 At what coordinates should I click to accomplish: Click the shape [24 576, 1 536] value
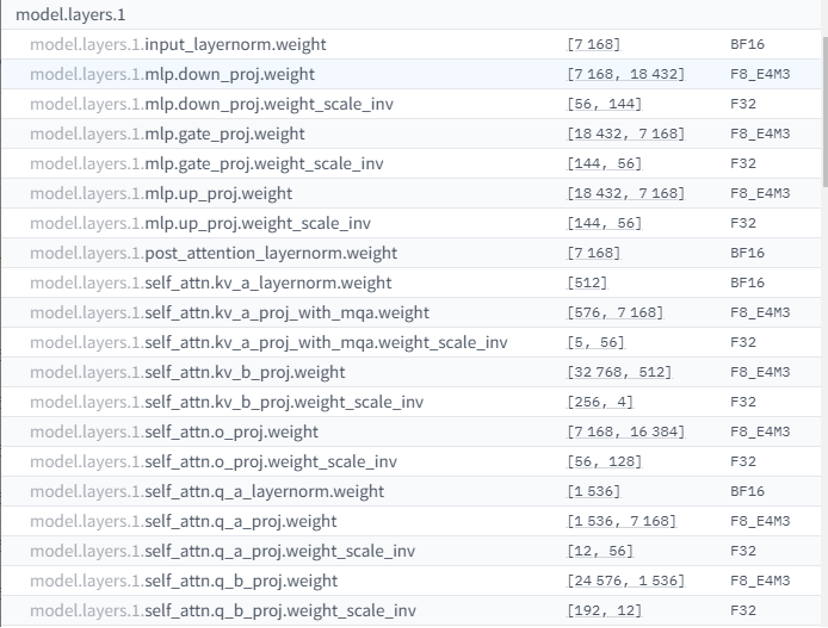(x=626, y=581)
